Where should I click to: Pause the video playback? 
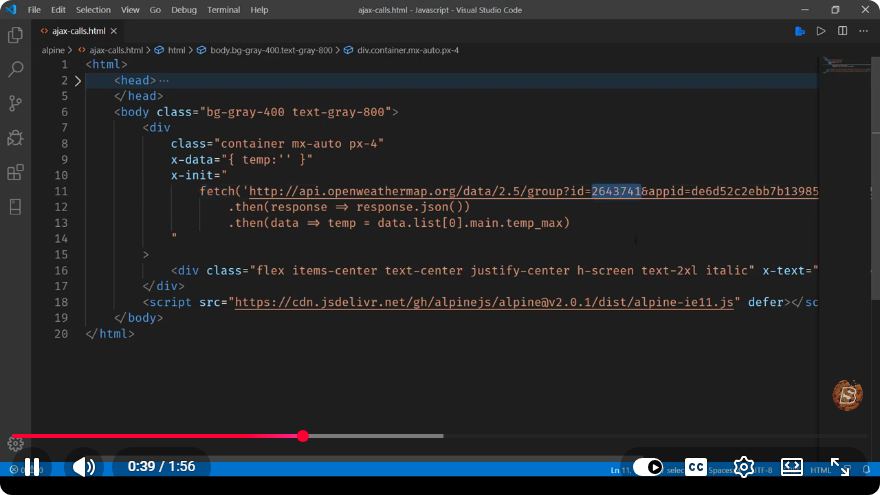pos(32,466)
